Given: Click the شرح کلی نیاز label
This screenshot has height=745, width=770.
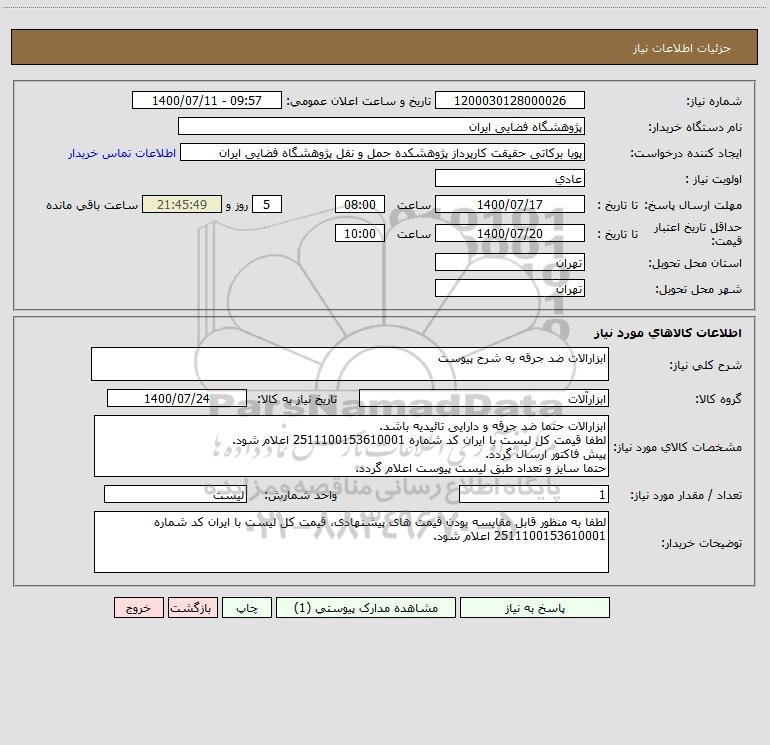Looking at the screenshot, I should pyautogui.click(x=706, y=365).
